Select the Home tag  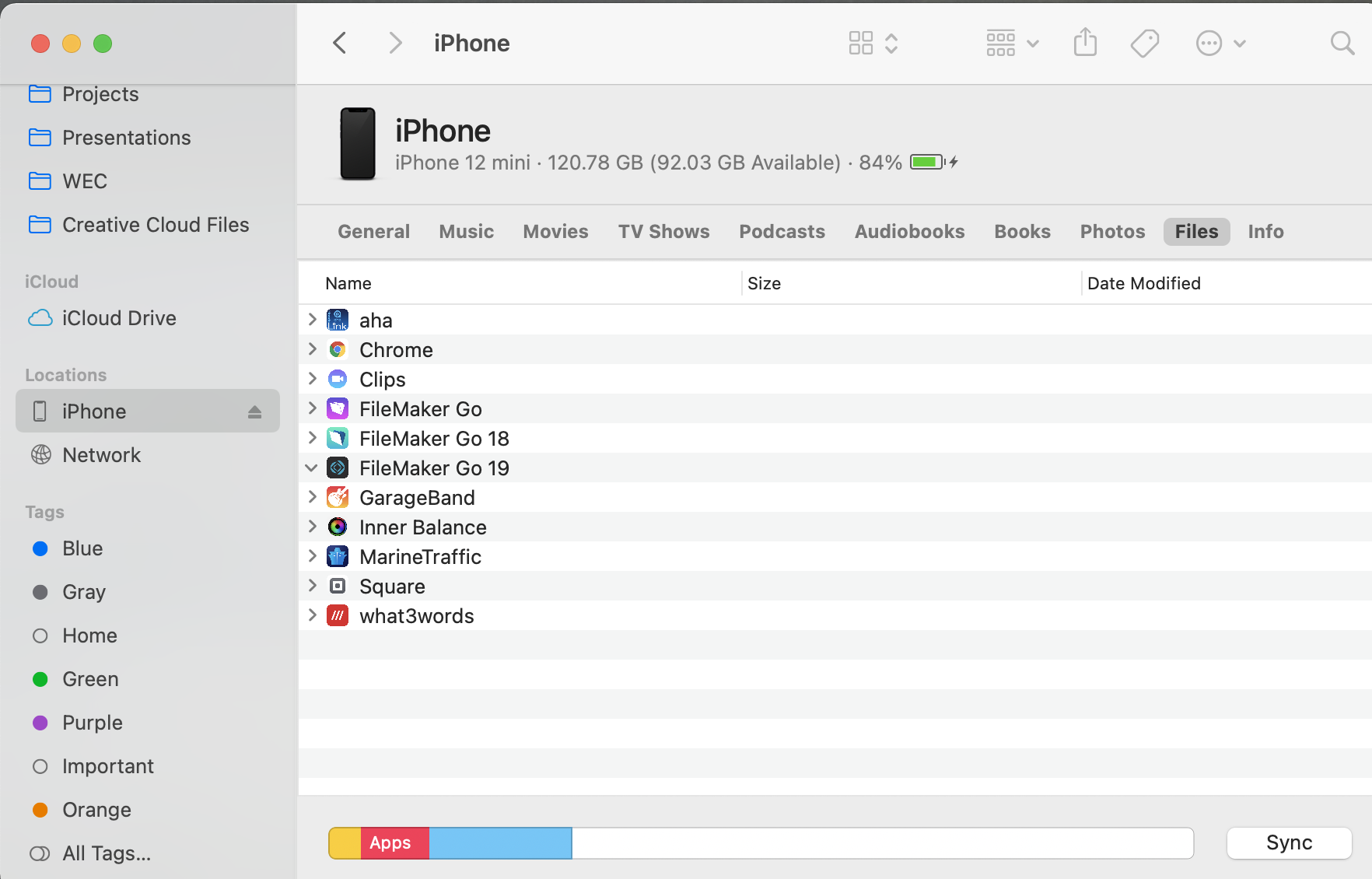[x=74, y=636]
